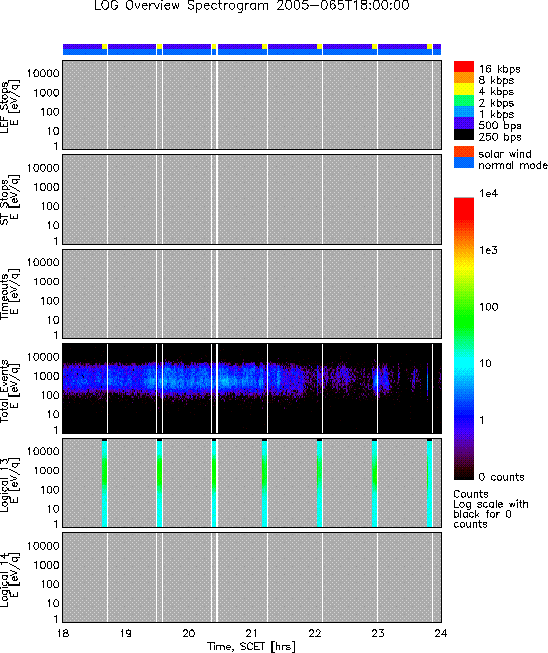Click the Total Events spectrogram panel
The height and width of the screenshot is (653, 548).
(x=252, y=389)
